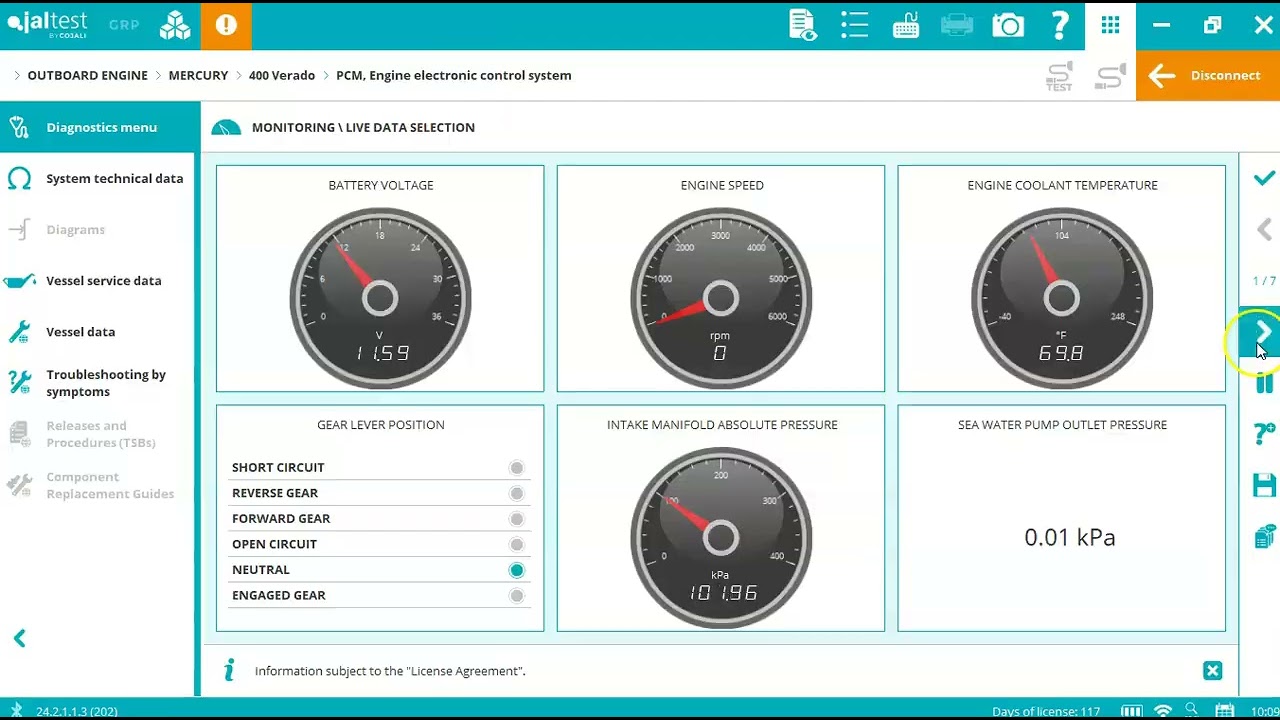Image resolution: width=1280 pixels, height=720 pixels.
Task: Close the License Agreement info bar
Action: (x=1212, y=671)
